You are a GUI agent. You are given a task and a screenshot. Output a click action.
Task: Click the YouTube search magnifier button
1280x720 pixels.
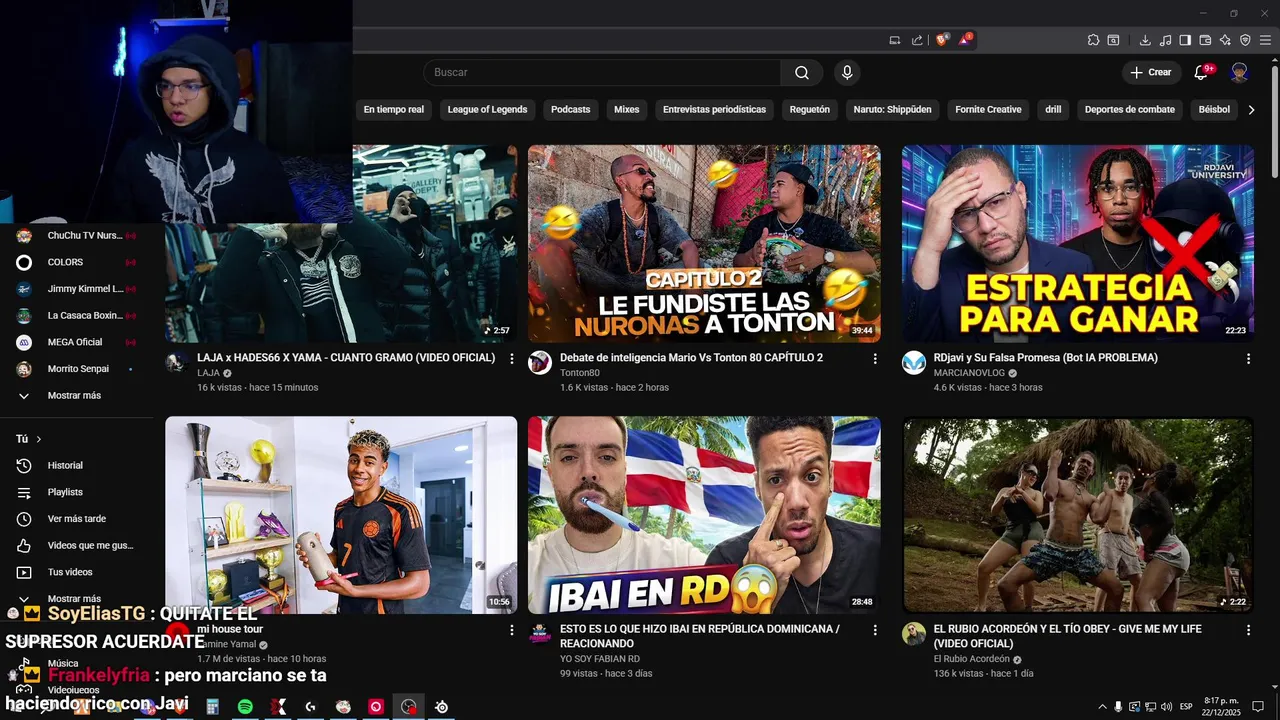[x=802, y=72]
